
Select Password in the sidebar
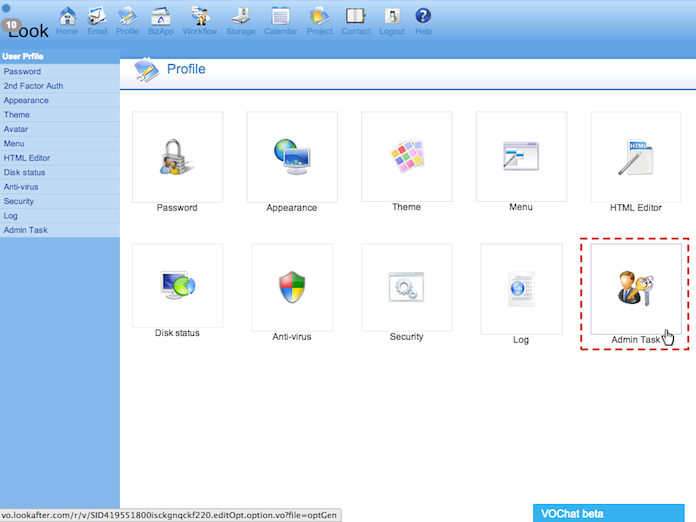point(60,71)
